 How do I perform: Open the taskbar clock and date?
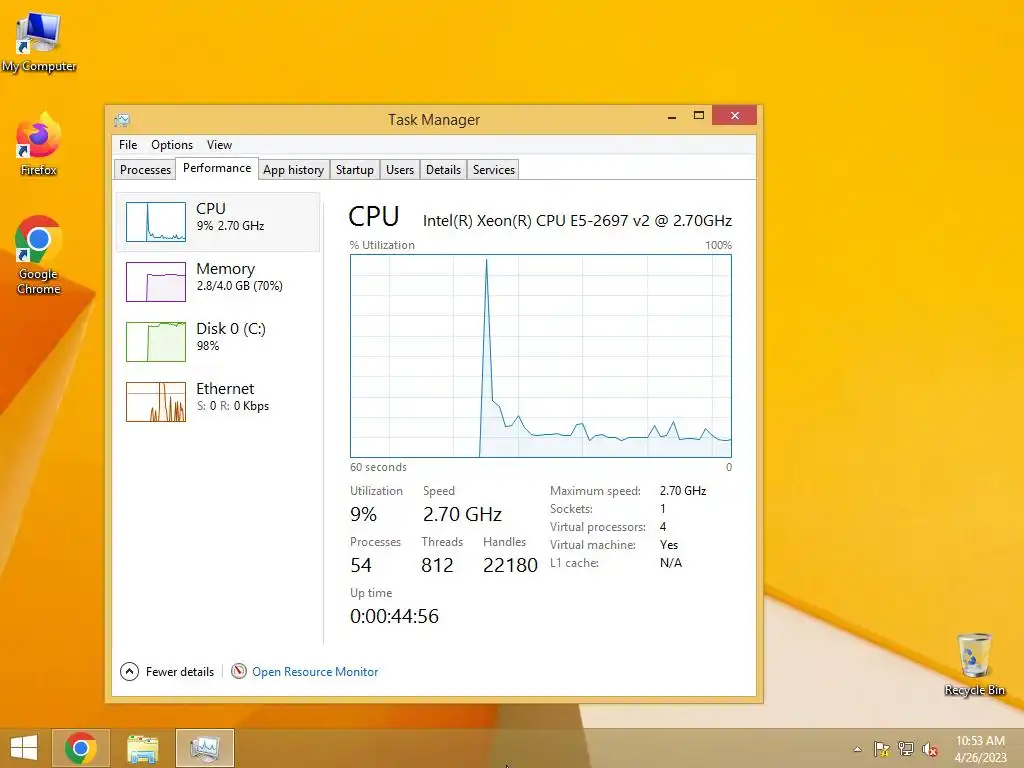(980, 748)
